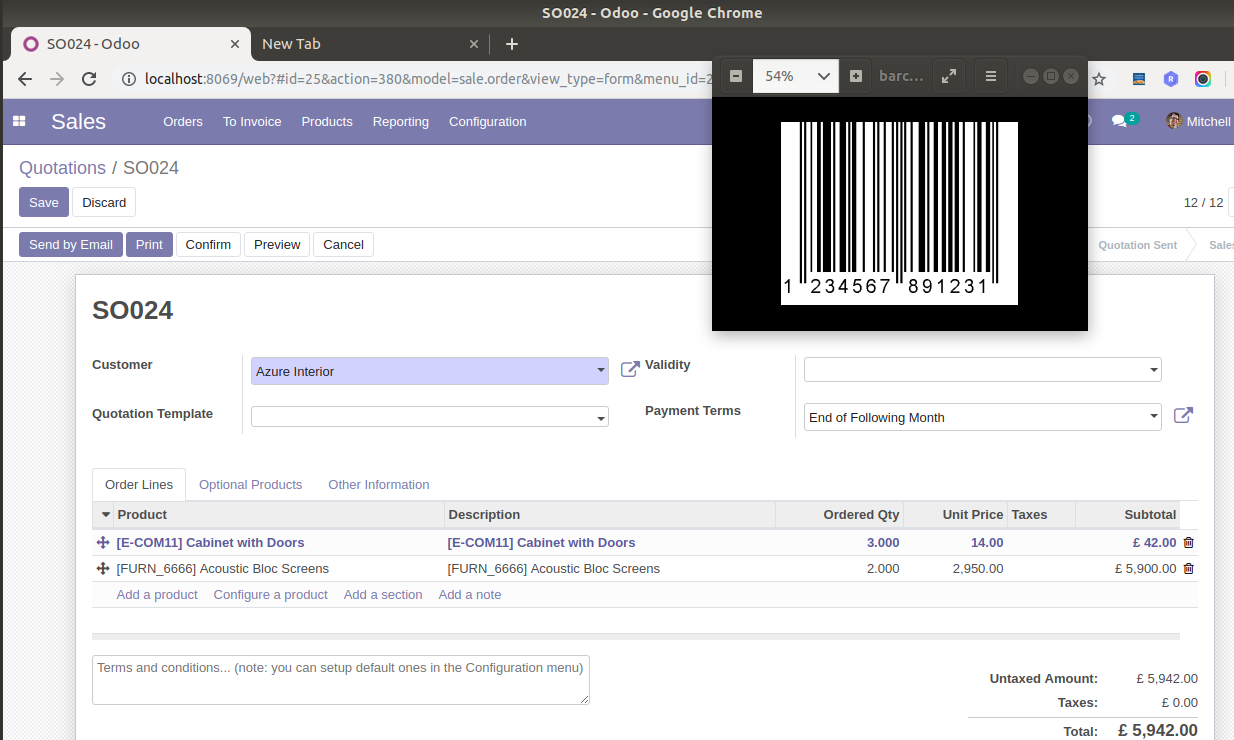
Task: Click the purple hexagon R extension icon
Action: 1170,79
